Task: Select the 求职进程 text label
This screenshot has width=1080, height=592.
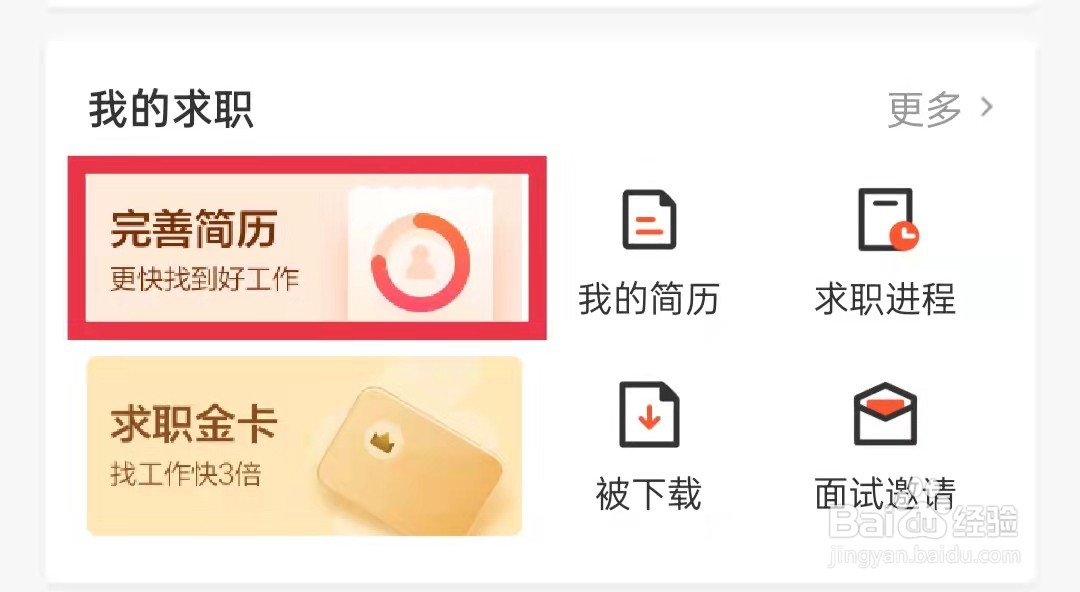Action: (x=885, y=299)
